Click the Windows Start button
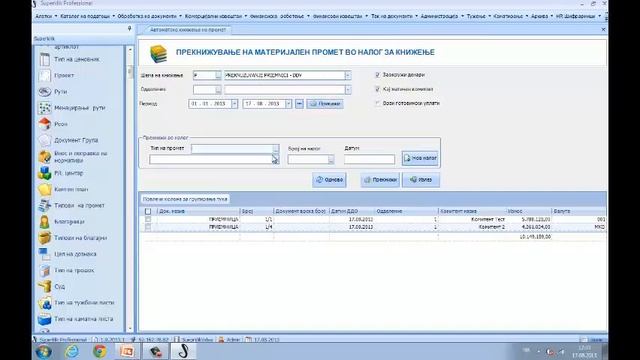 pyautogui.click(x=44, y=351)
